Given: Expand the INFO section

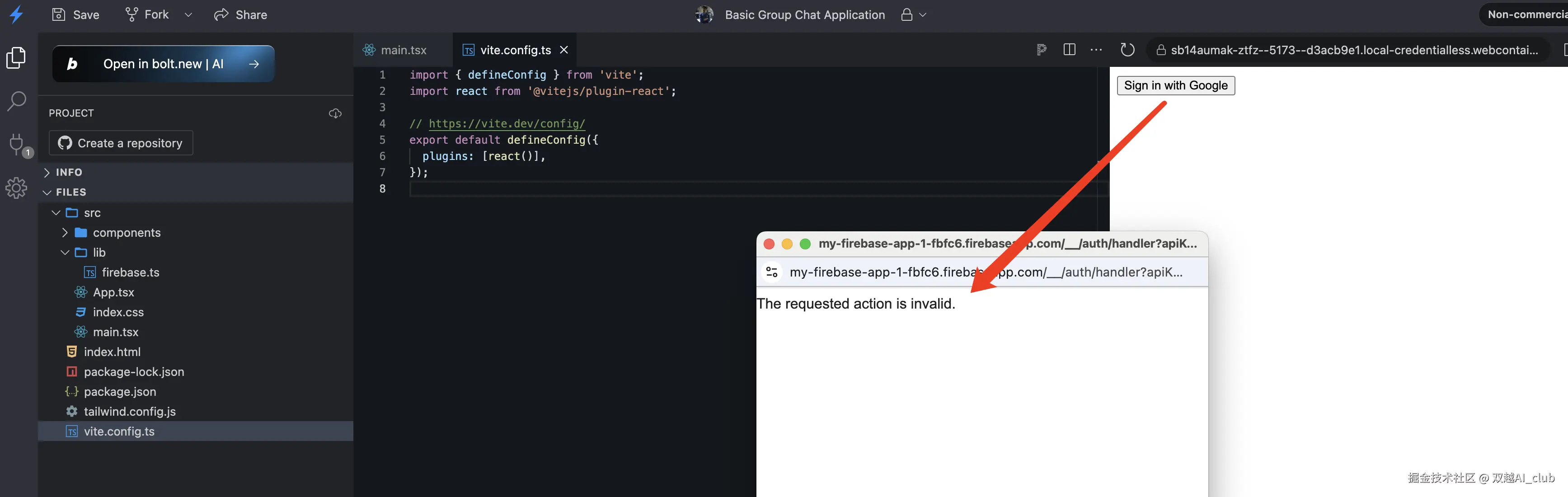Looking at the screenshot, I should click(69, 172).
